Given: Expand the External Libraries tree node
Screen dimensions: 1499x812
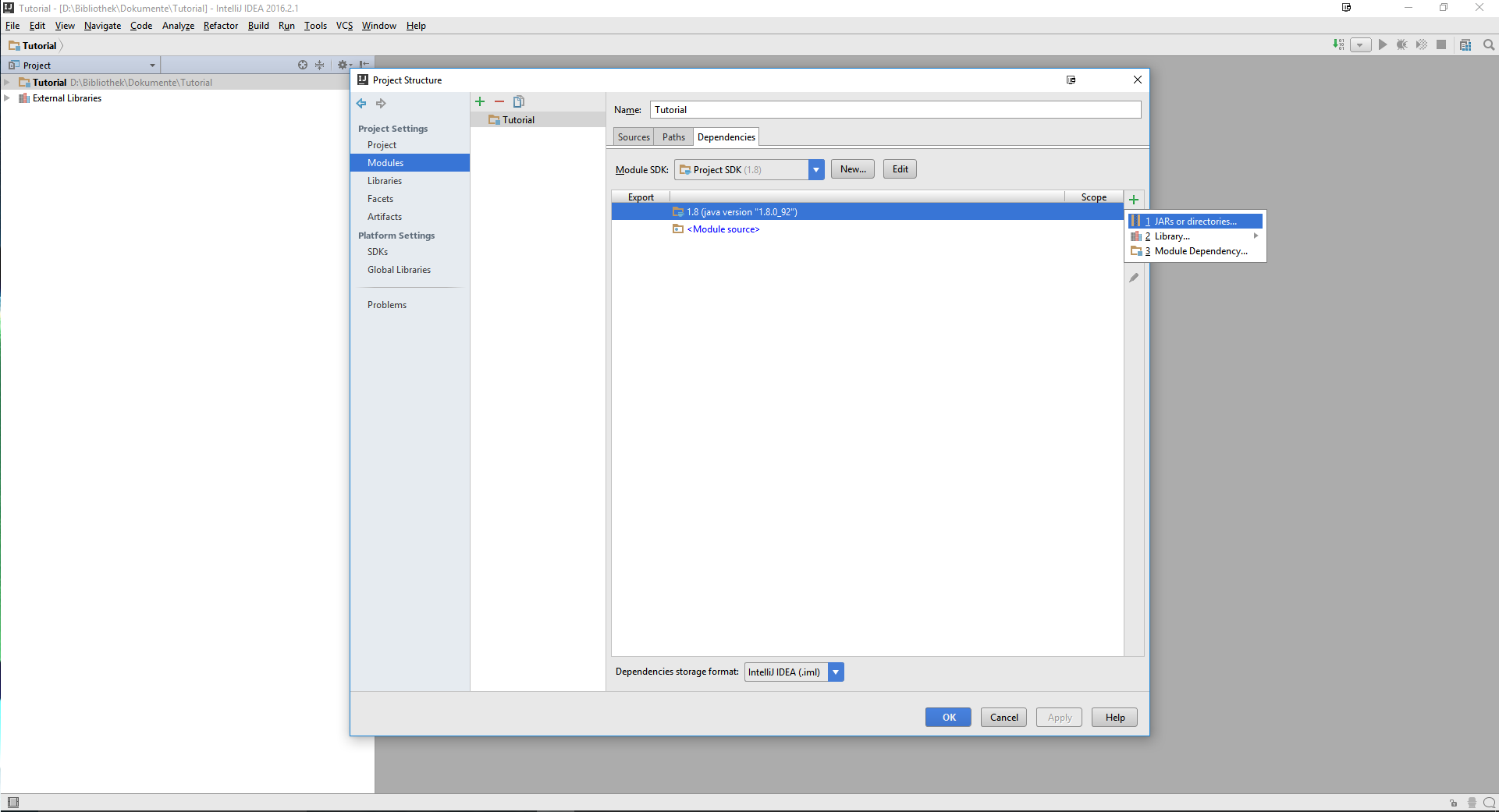Looking at the screenshot, I should 7,98.
